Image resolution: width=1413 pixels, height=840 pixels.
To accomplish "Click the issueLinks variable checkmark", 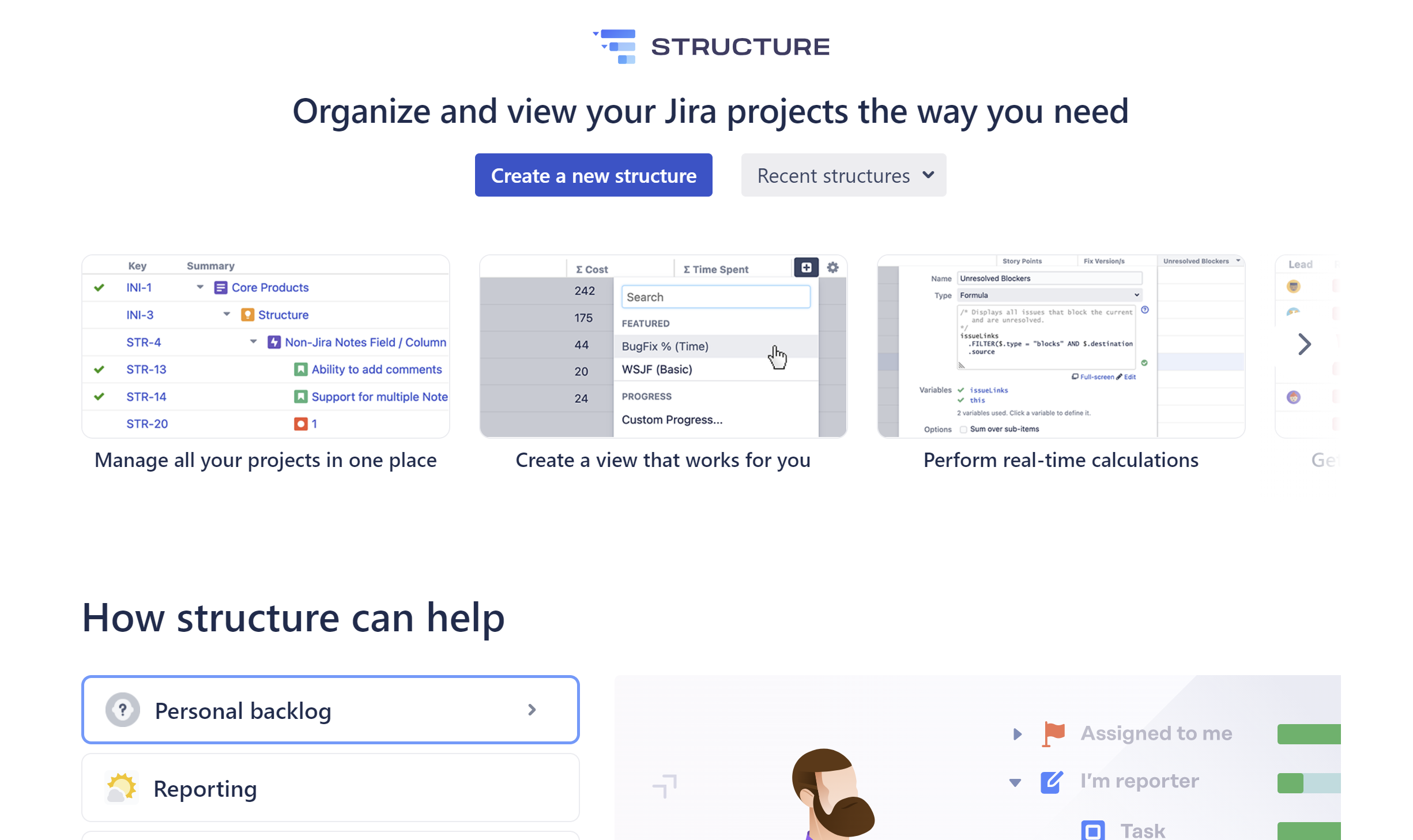I will click(960, 390).
